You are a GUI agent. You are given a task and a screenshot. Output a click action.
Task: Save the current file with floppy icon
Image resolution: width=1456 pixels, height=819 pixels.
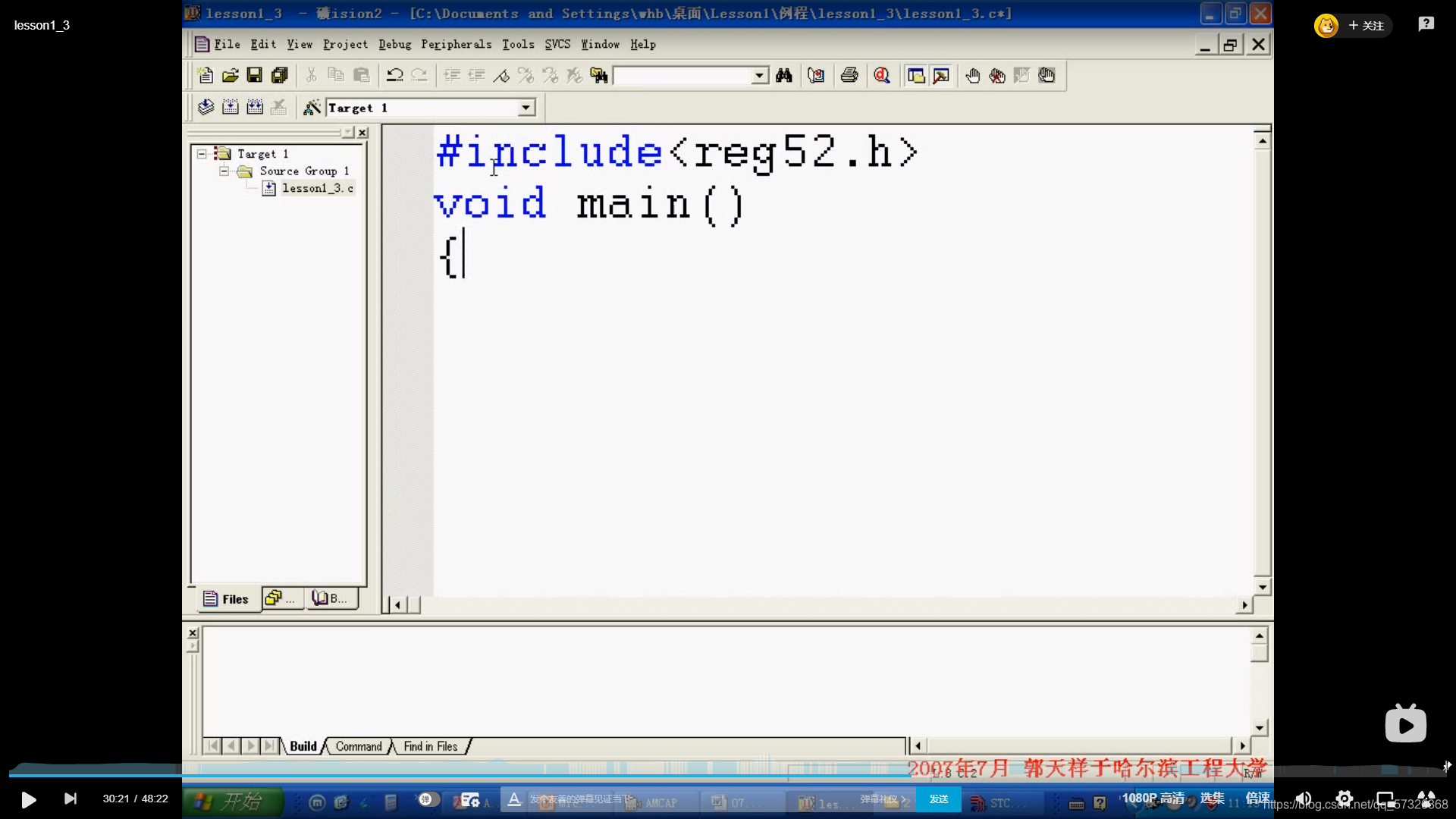255,75
